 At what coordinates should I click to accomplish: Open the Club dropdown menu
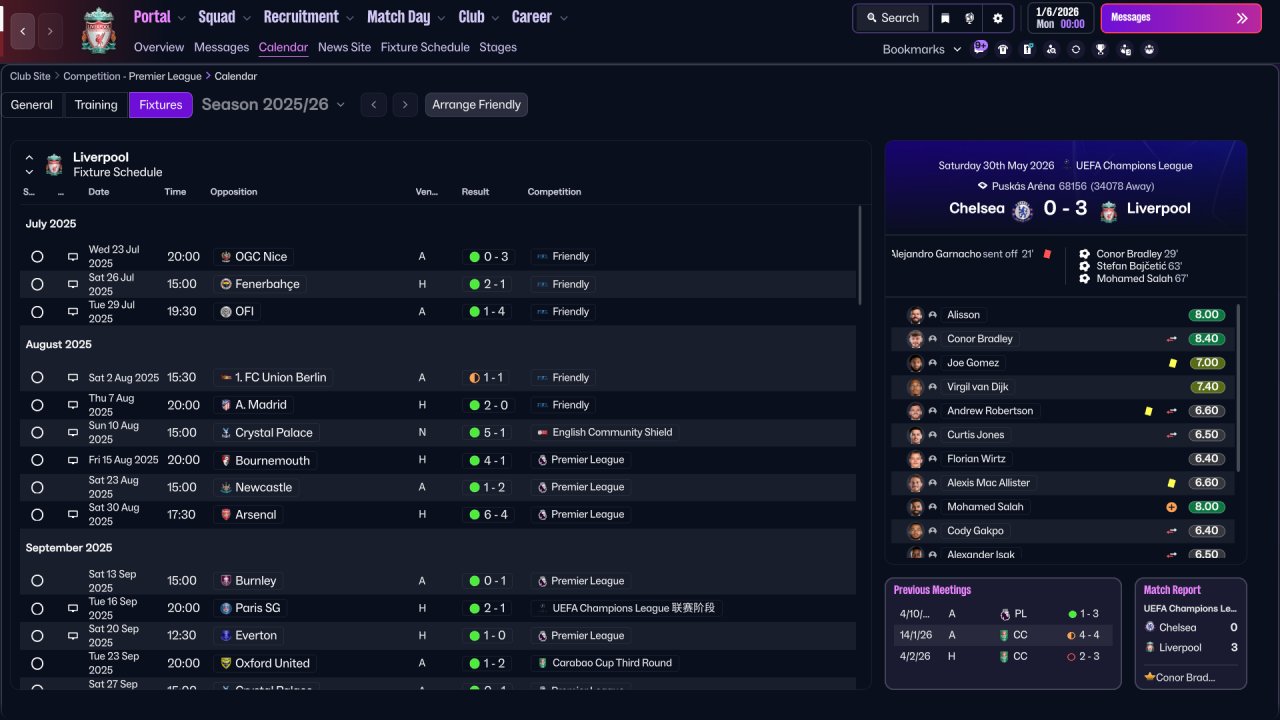[x=480, y=17]
